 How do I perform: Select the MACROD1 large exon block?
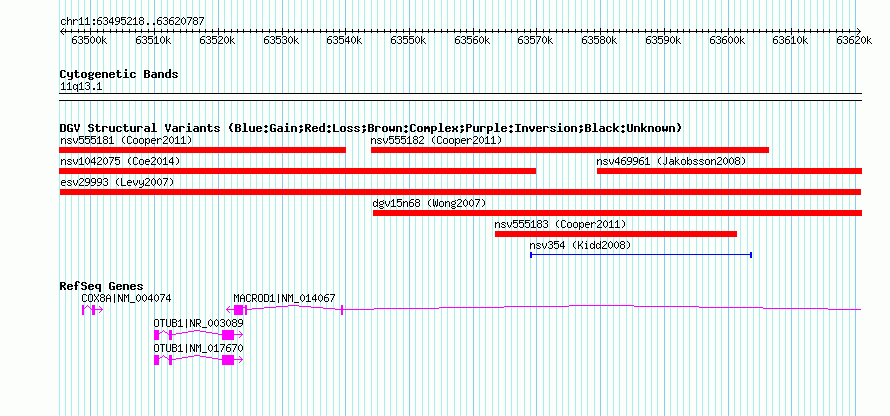tap(238, 310)
